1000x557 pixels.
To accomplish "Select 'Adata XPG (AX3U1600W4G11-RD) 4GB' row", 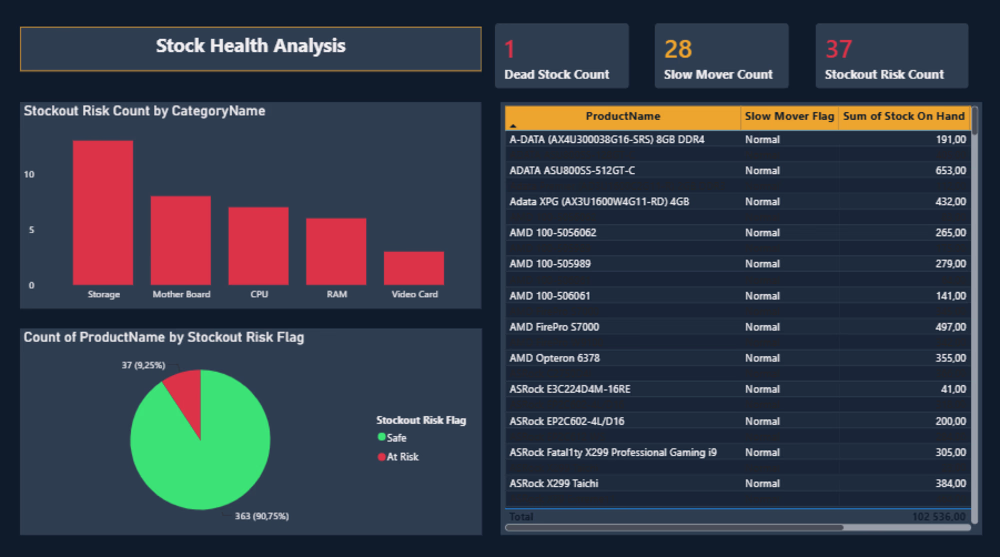I will coord(738,202).
